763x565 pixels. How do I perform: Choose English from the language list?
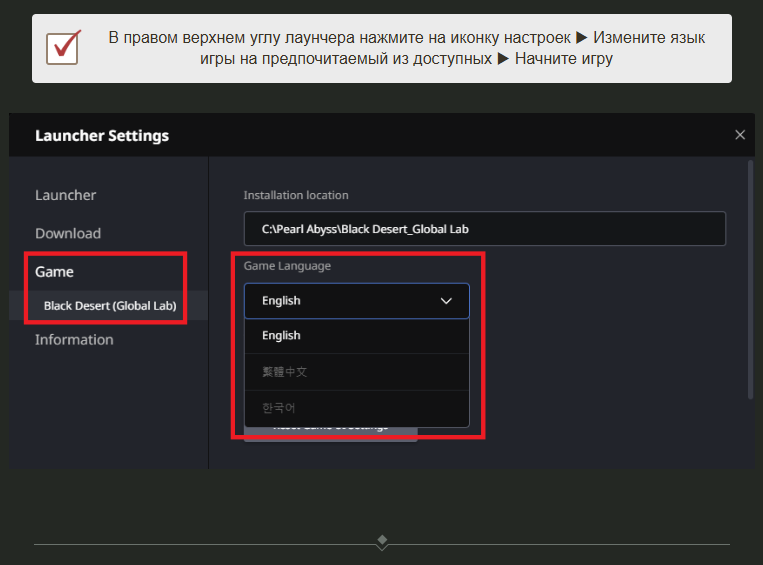357,336
